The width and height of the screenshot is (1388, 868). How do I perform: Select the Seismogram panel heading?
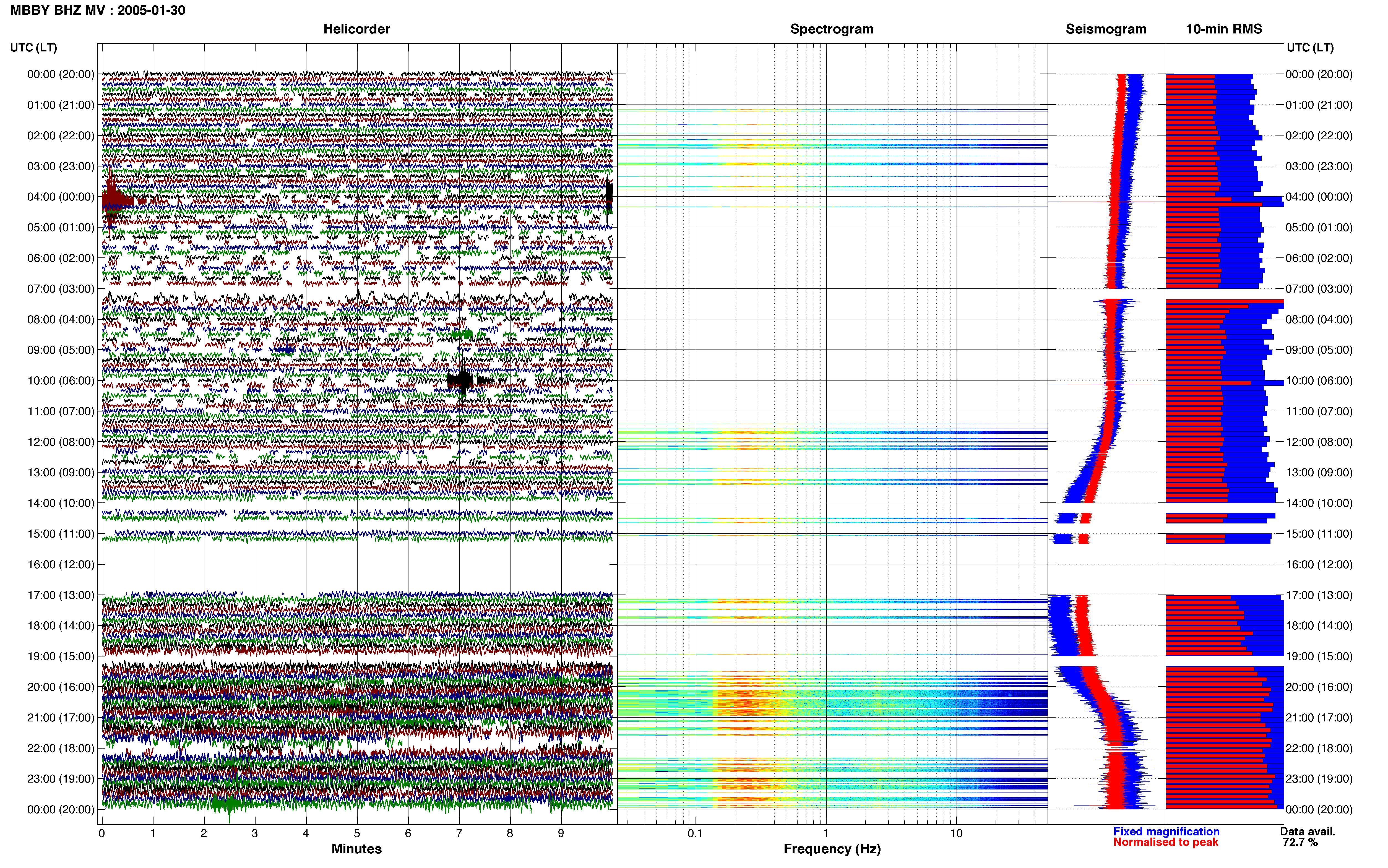tap(1106, 29)
